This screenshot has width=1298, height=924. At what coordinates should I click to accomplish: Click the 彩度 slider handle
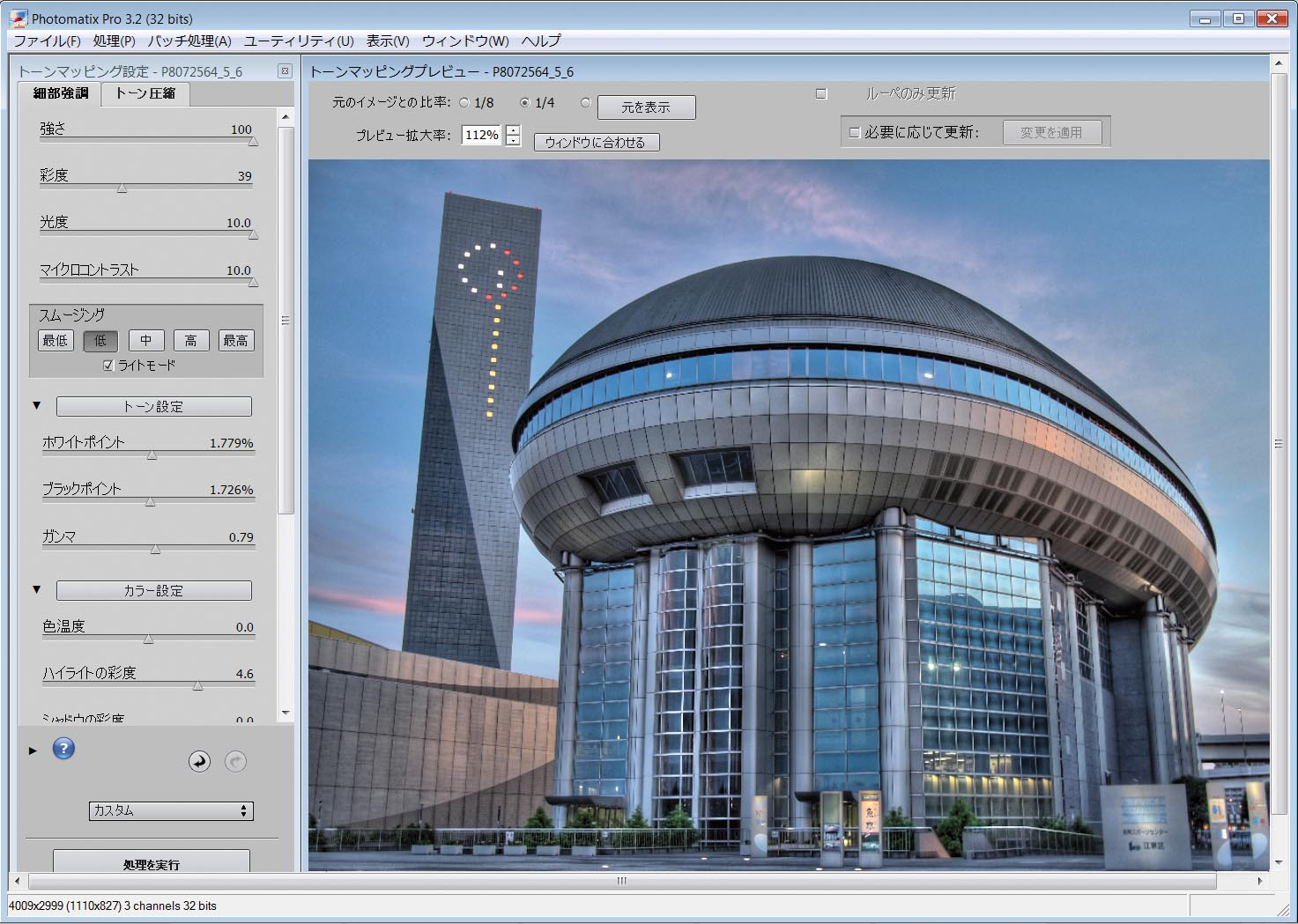(x=122, y=188)
